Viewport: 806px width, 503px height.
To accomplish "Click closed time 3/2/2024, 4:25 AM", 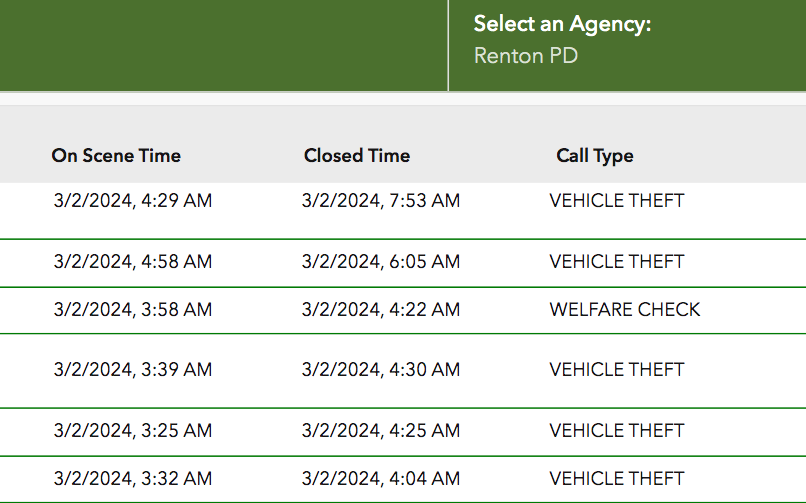I will point(381,431).
